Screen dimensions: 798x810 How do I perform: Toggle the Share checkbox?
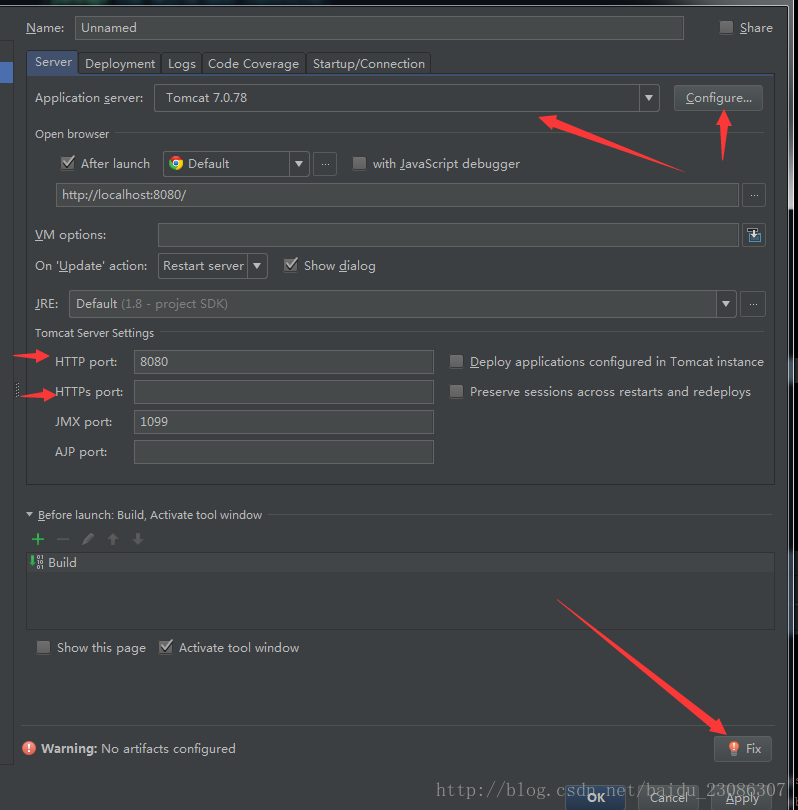(726, 27)
